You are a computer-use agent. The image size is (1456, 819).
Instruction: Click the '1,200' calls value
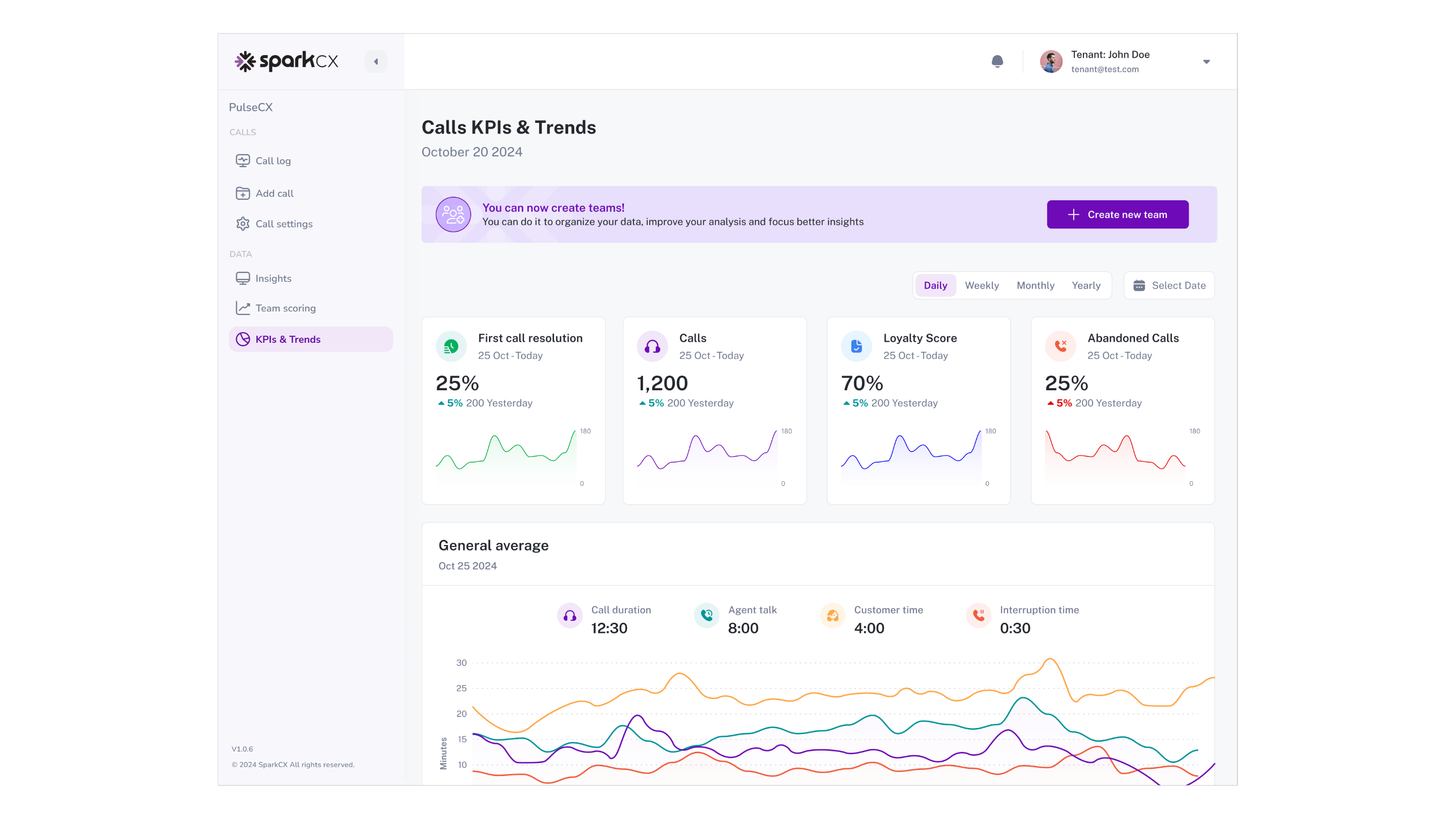coord(662,383)
